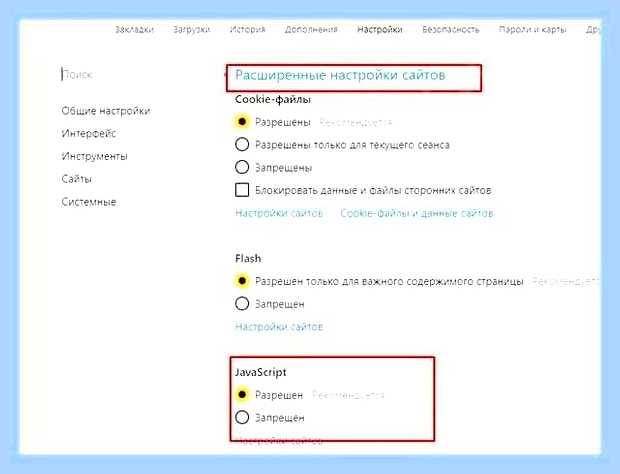Open Настройки сайтов link under Cookie-файлы
Screen dimensions: 620x474
click(279, 213)
